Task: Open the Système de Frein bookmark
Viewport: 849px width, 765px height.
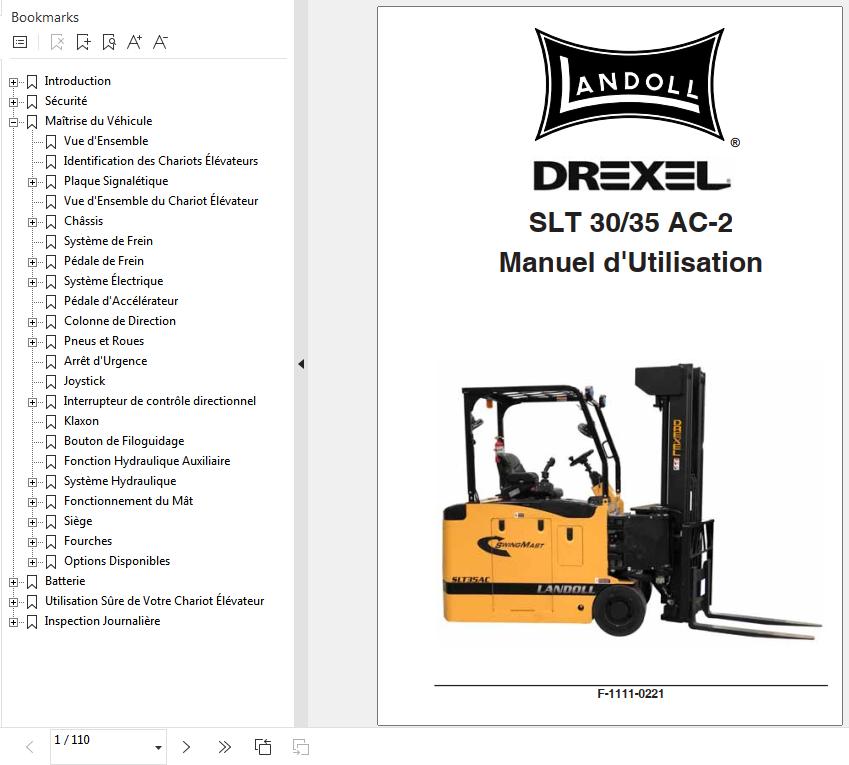Action: [x=108, y=241]
